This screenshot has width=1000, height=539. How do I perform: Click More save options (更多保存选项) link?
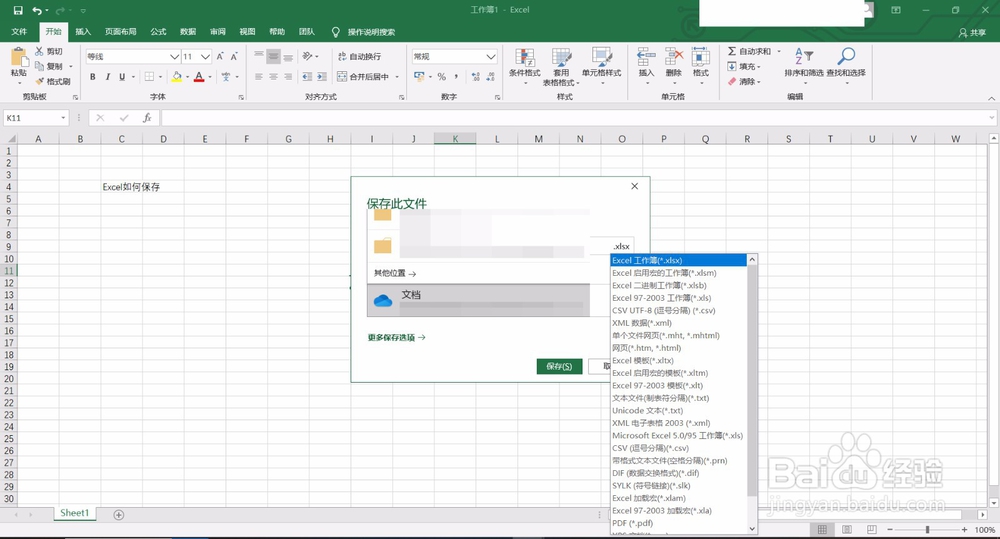(396, 337)
